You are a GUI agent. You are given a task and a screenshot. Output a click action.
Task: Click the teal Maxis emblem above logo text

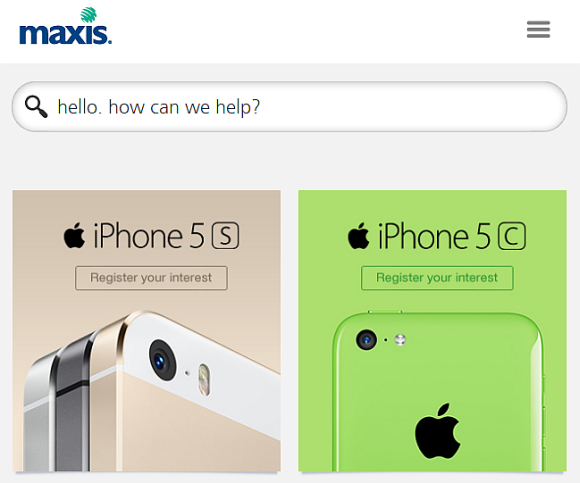pos(89,14)
